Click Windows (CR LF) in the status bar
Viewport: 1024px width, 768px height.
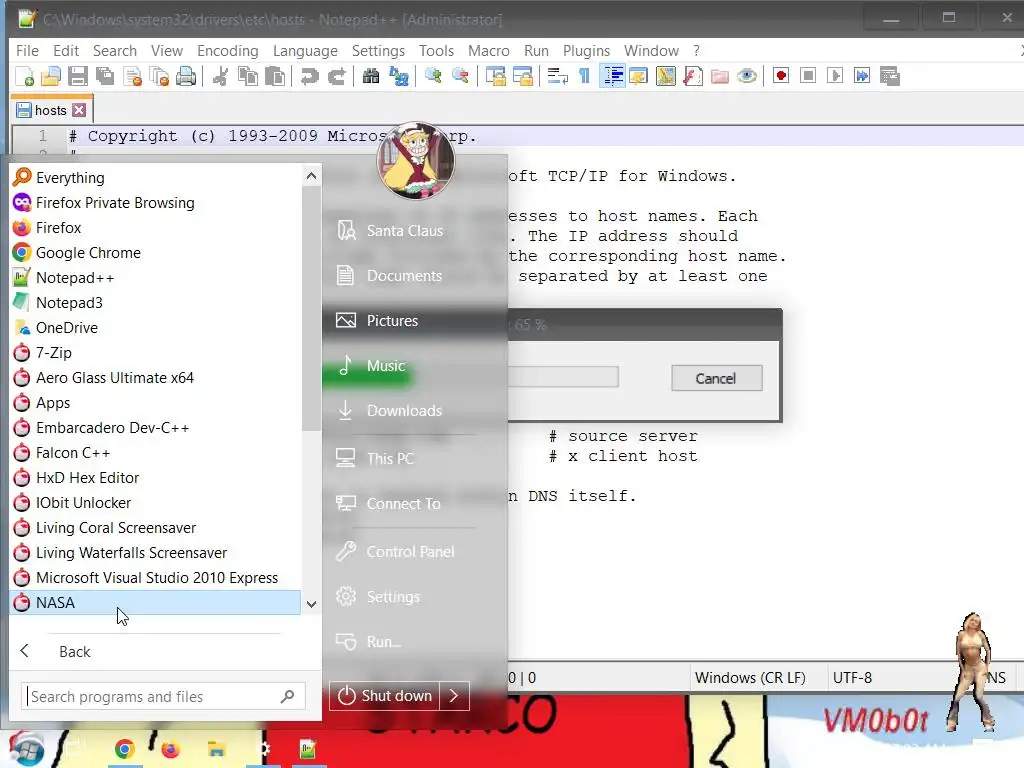(750, 678)
